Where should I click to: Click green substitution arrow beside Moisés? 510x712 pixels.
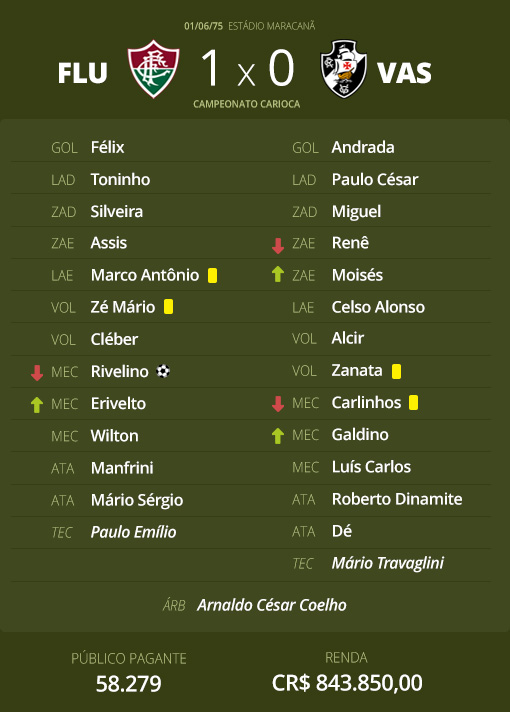tap(278, 274)
